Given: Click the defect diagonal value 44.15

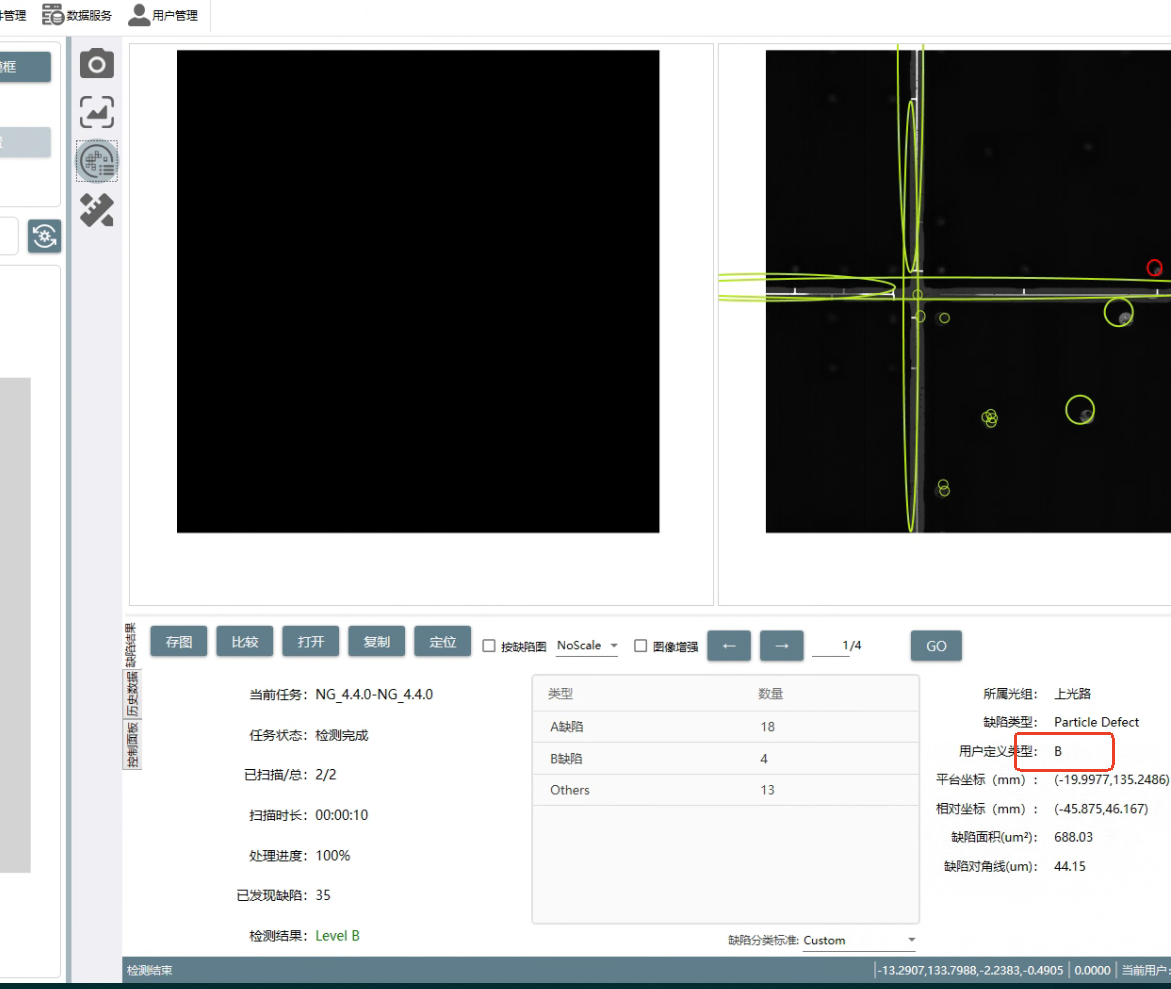Looking at the screenshot, I should click(x=1070, y=866).
